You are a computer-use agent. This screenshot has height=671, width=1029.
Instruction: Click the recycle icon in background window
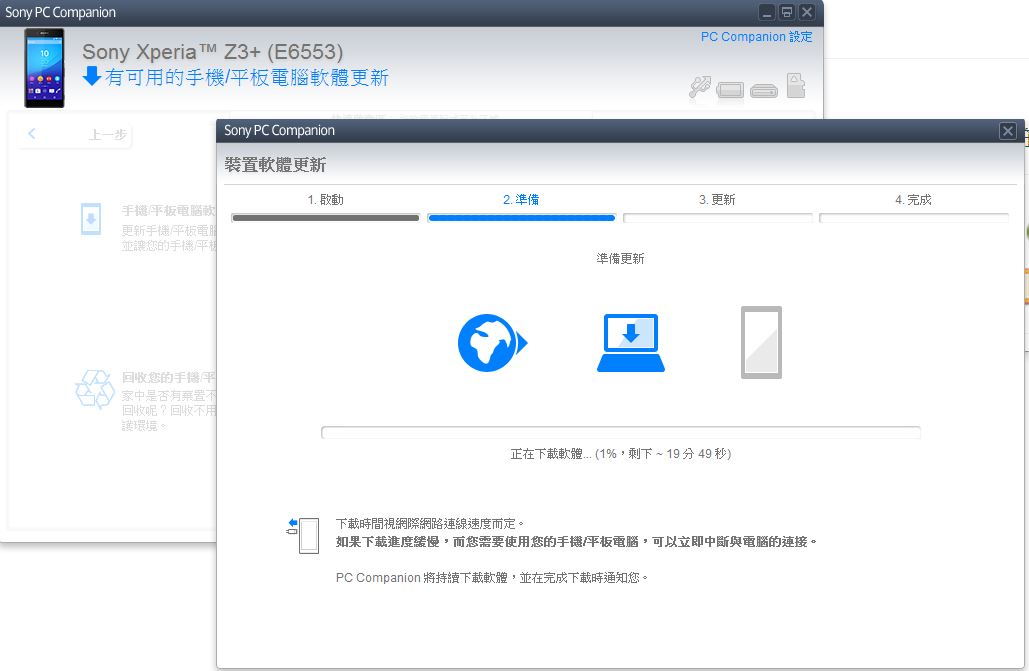pyautogui.click(x=94, y=389)
